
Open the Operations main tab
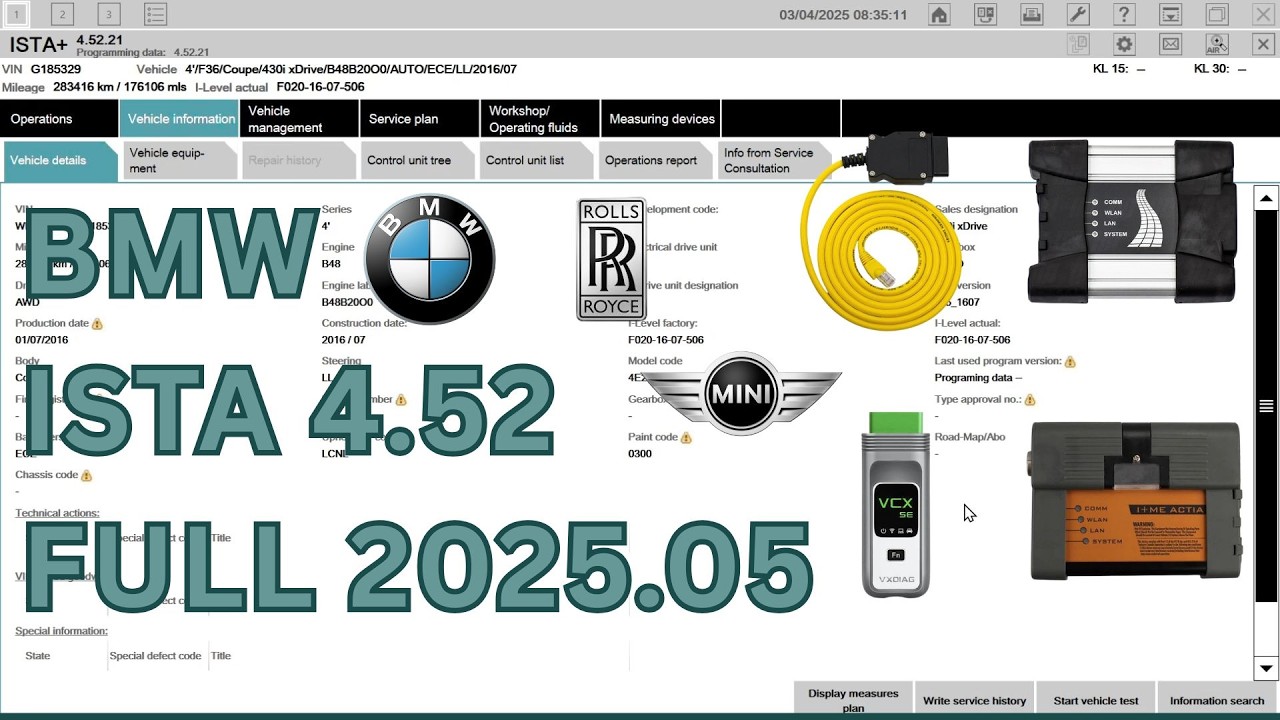point(59,119)
